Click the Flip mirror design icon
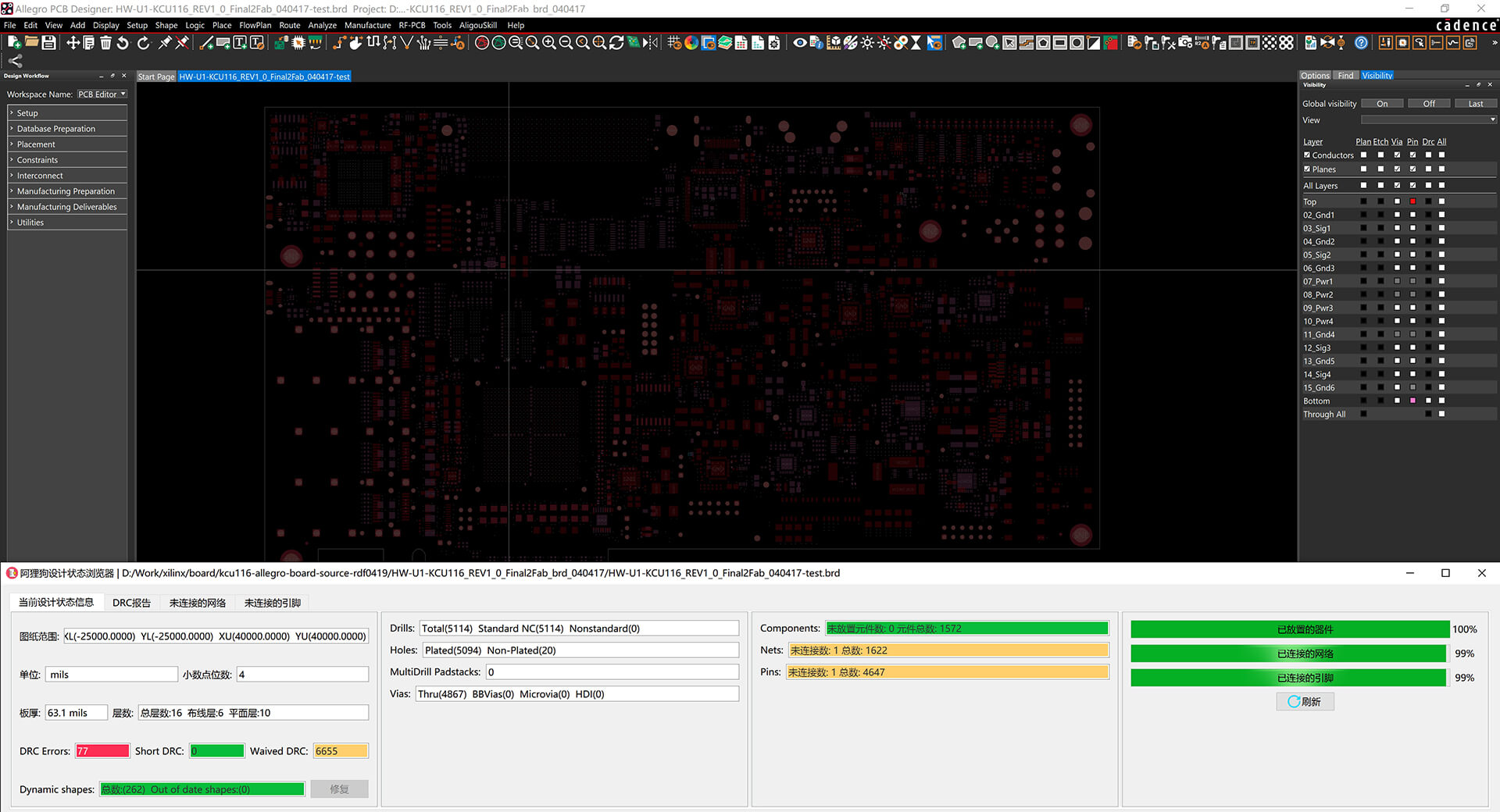Viewport: 1500px width, 812px height. coord(649,42)
